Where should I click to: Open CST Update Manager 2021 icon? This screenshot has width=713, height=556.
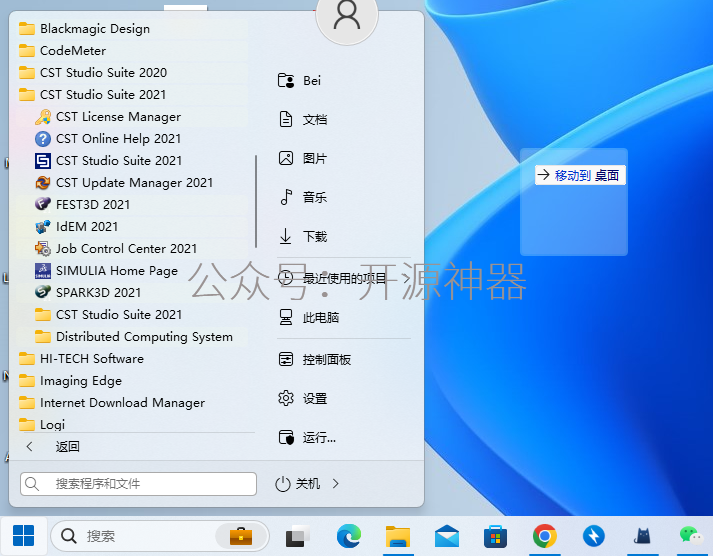[x=43, y=183]
